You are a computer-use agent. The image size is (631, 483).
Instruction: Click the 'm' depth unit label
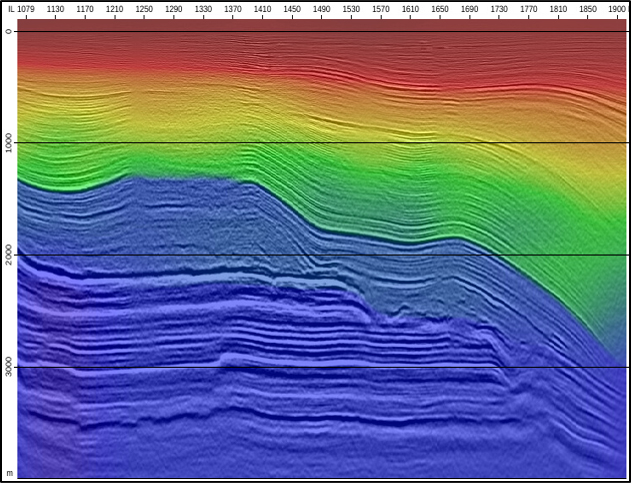9,472
